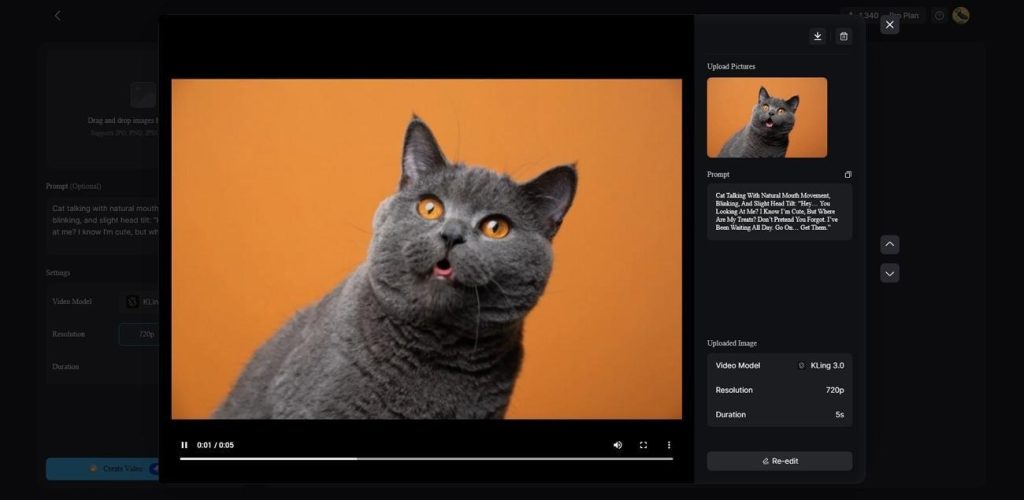This screenshot has width=1024, height=500.
Task: Close the video preview dialog
Action: pyautogui.click(x=889, y=25)
